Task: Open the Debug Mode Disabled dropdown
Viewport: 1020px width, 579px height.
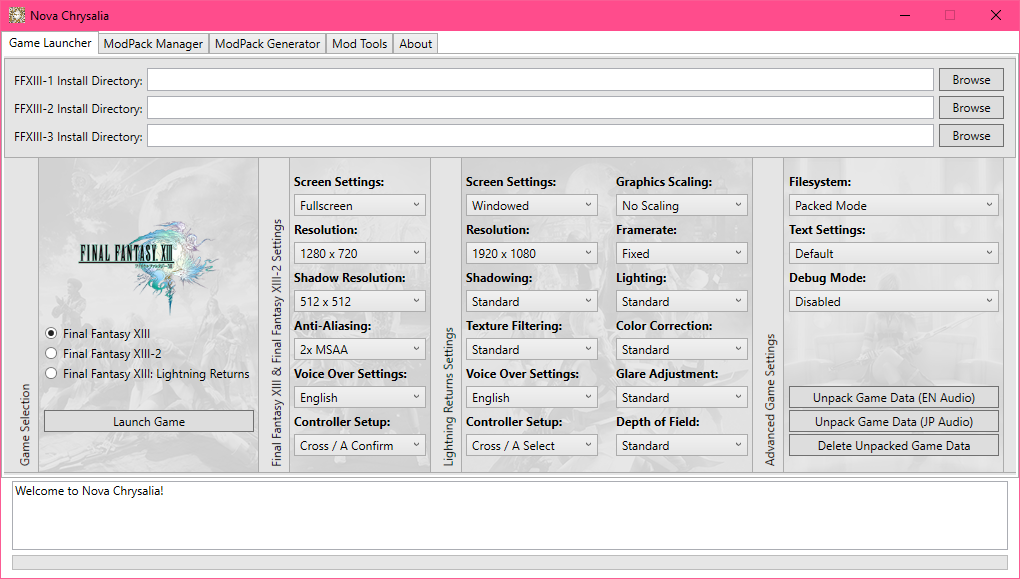Action: [x=894, y=301]
